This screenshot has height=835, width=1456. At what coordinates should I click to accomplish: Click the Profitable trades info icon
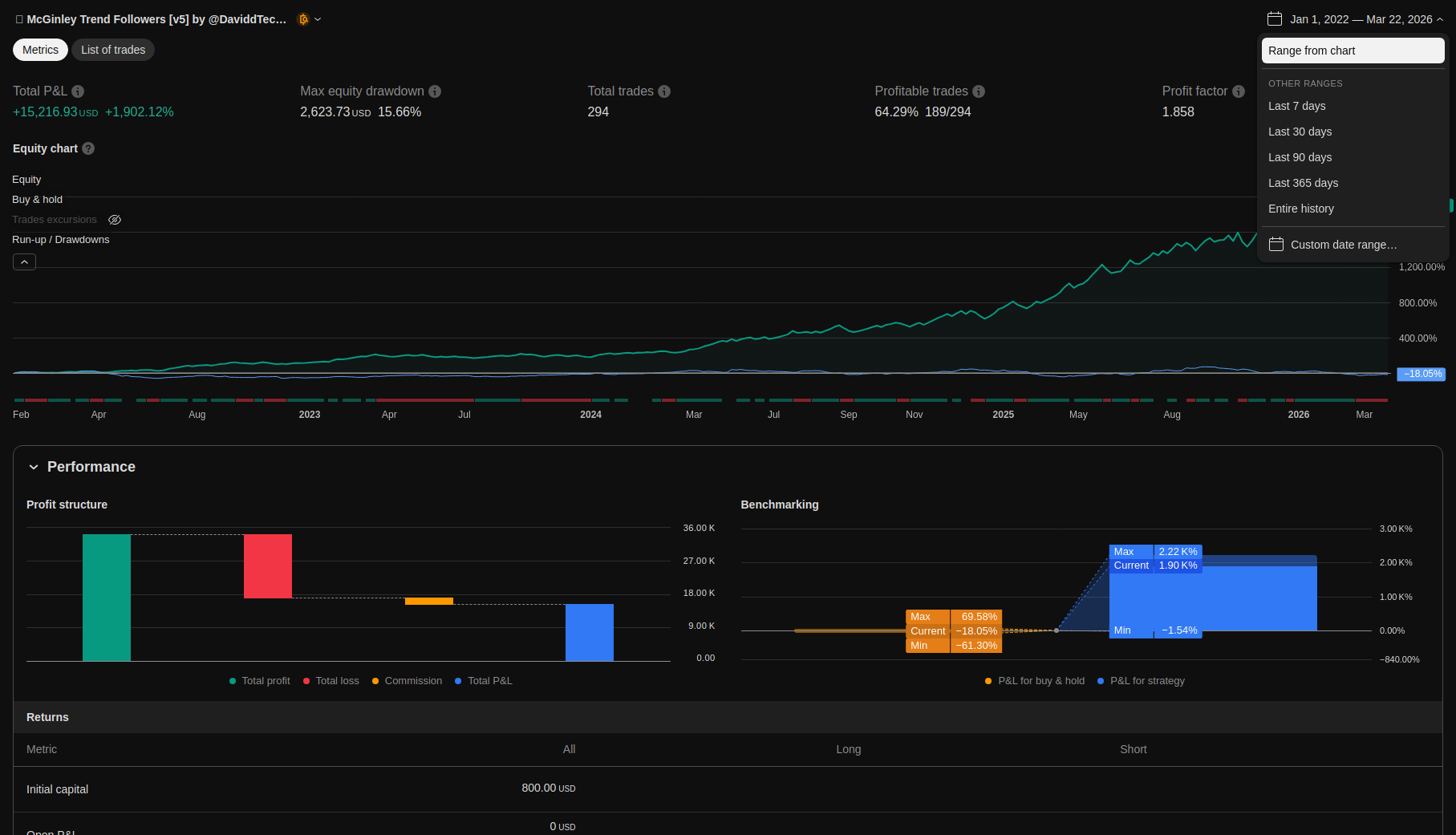tap(979, 91)
